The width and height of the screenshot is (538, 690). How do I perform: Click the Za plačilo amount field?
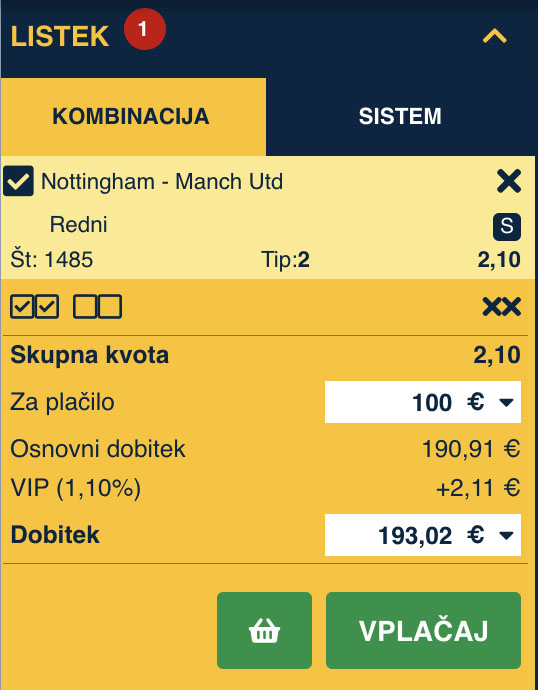click(423, 402)
